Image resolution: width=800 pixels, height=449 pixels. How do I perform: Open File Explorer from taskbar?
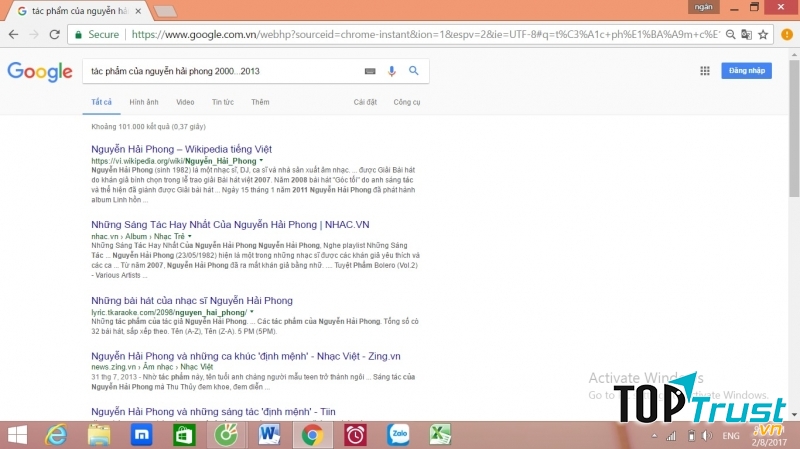pyautogui.click(x=98, y=435)
